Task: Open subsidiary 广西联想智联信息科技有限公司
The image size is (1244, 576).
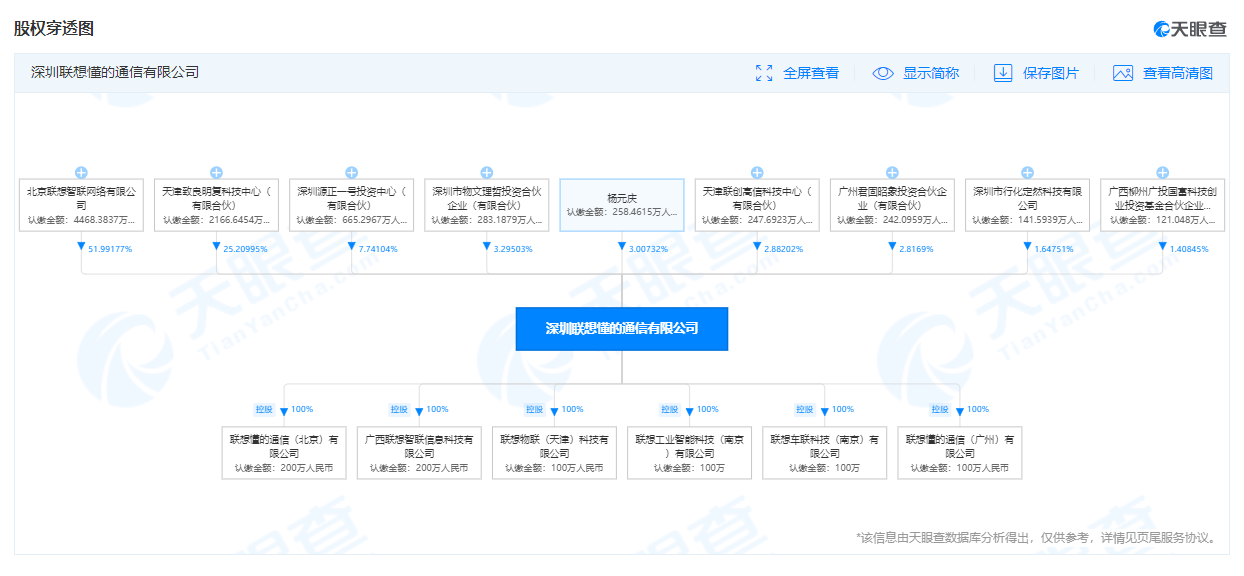Action: pos(419,453)
